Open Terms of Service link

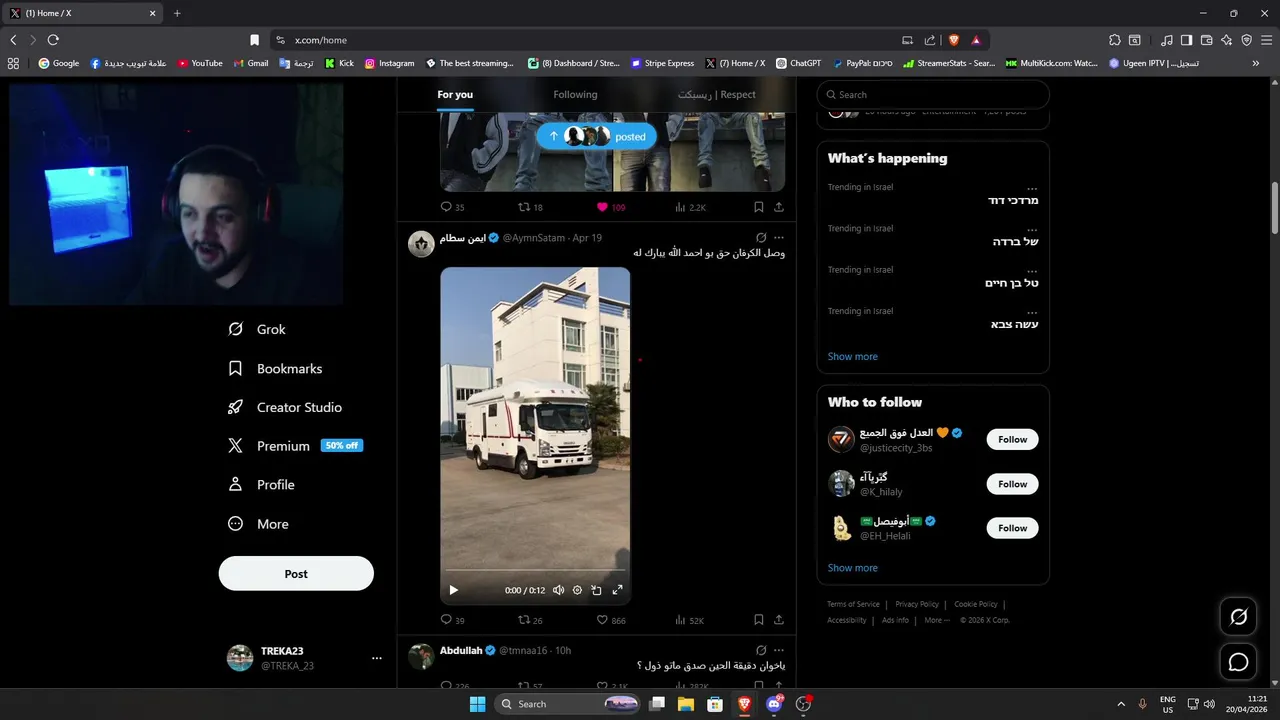point(853,604)
